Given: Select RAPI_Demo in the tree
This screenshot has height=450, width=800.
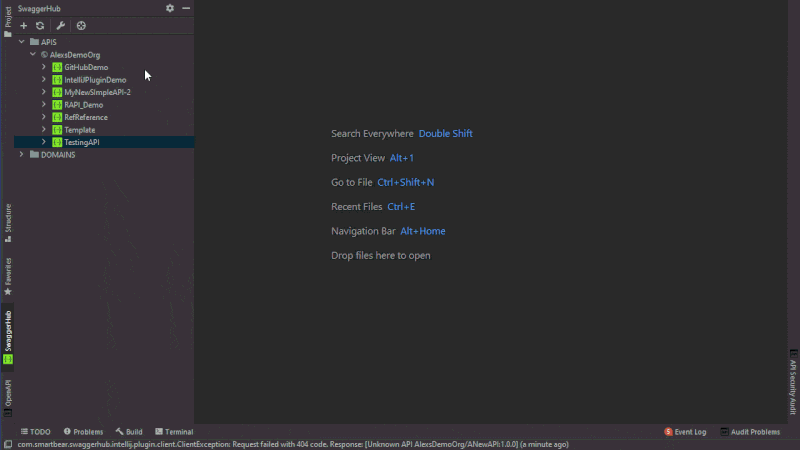Looking at the screenshot, I should 104,105.
